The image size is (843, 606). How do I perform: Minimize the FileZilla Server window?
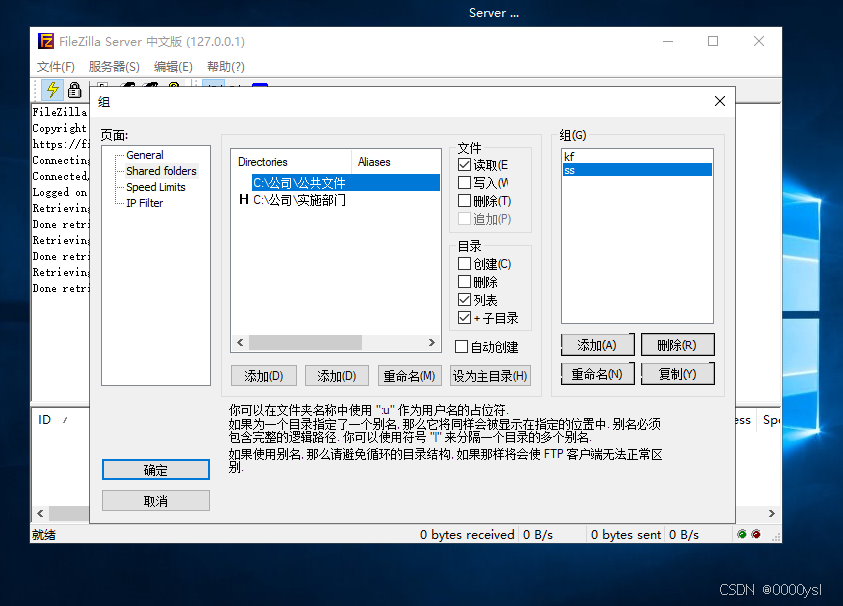click(668, 41)
